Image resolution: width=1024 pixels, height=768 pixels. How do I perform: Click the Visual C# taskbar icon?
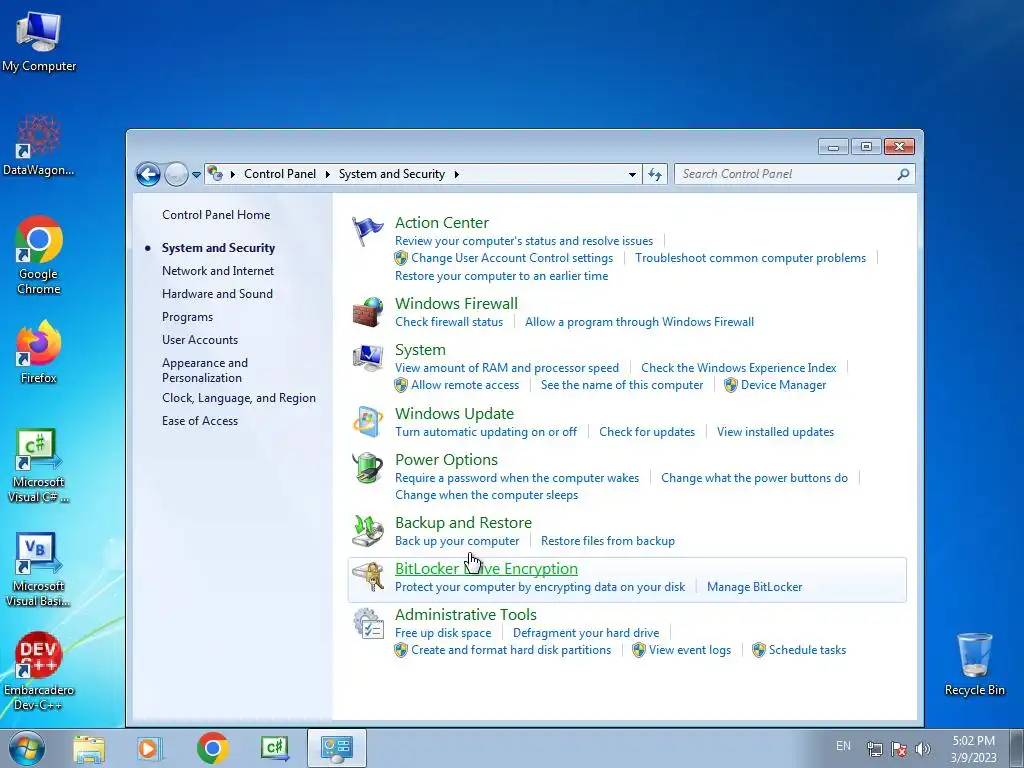tap(274, 748)
